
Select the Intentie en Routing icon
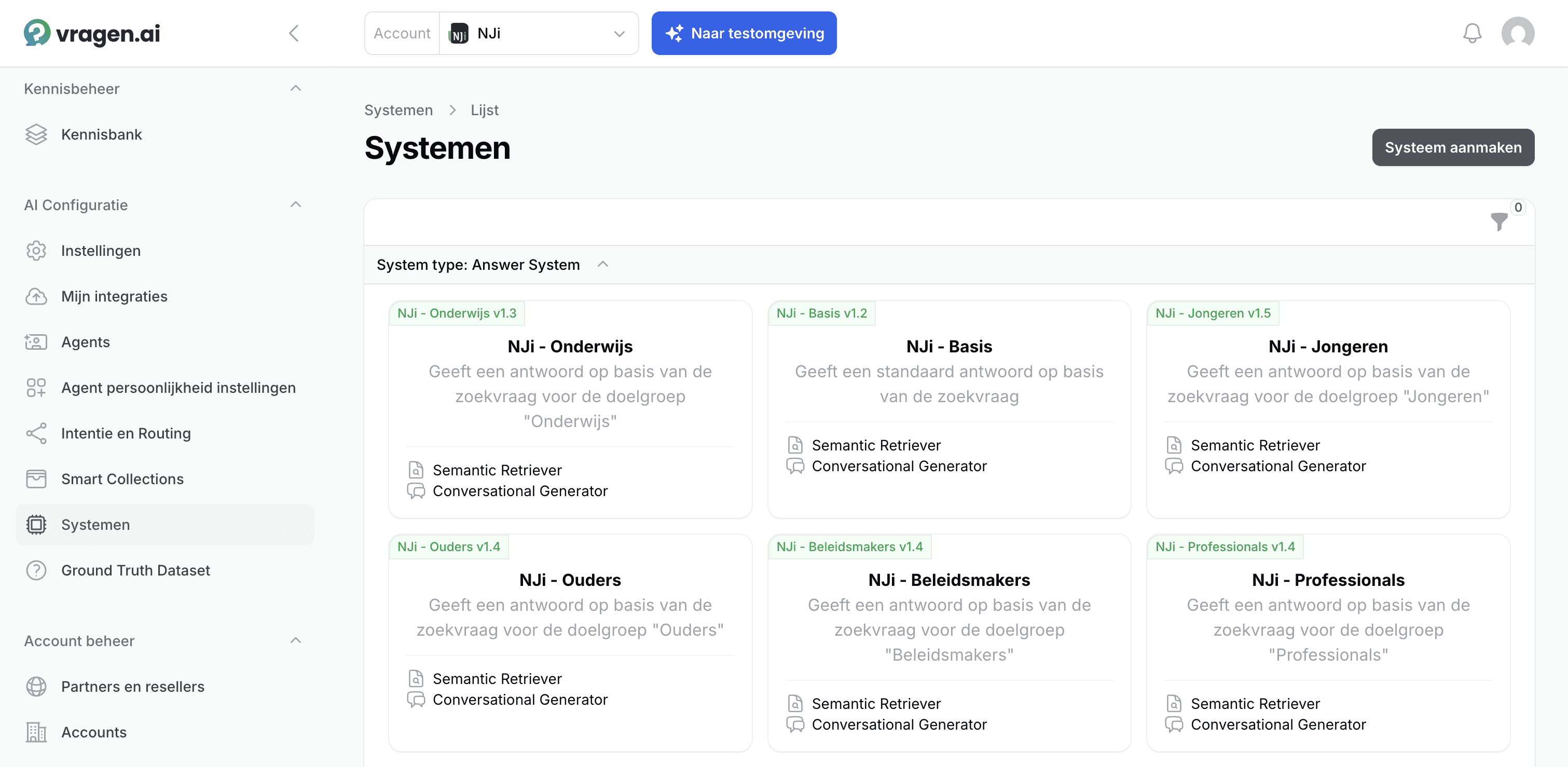(36, 433)
